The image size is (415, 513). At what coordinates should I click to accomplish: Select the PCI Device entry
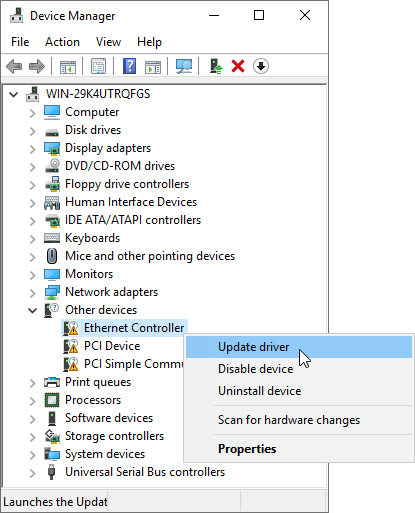point(112,346)
